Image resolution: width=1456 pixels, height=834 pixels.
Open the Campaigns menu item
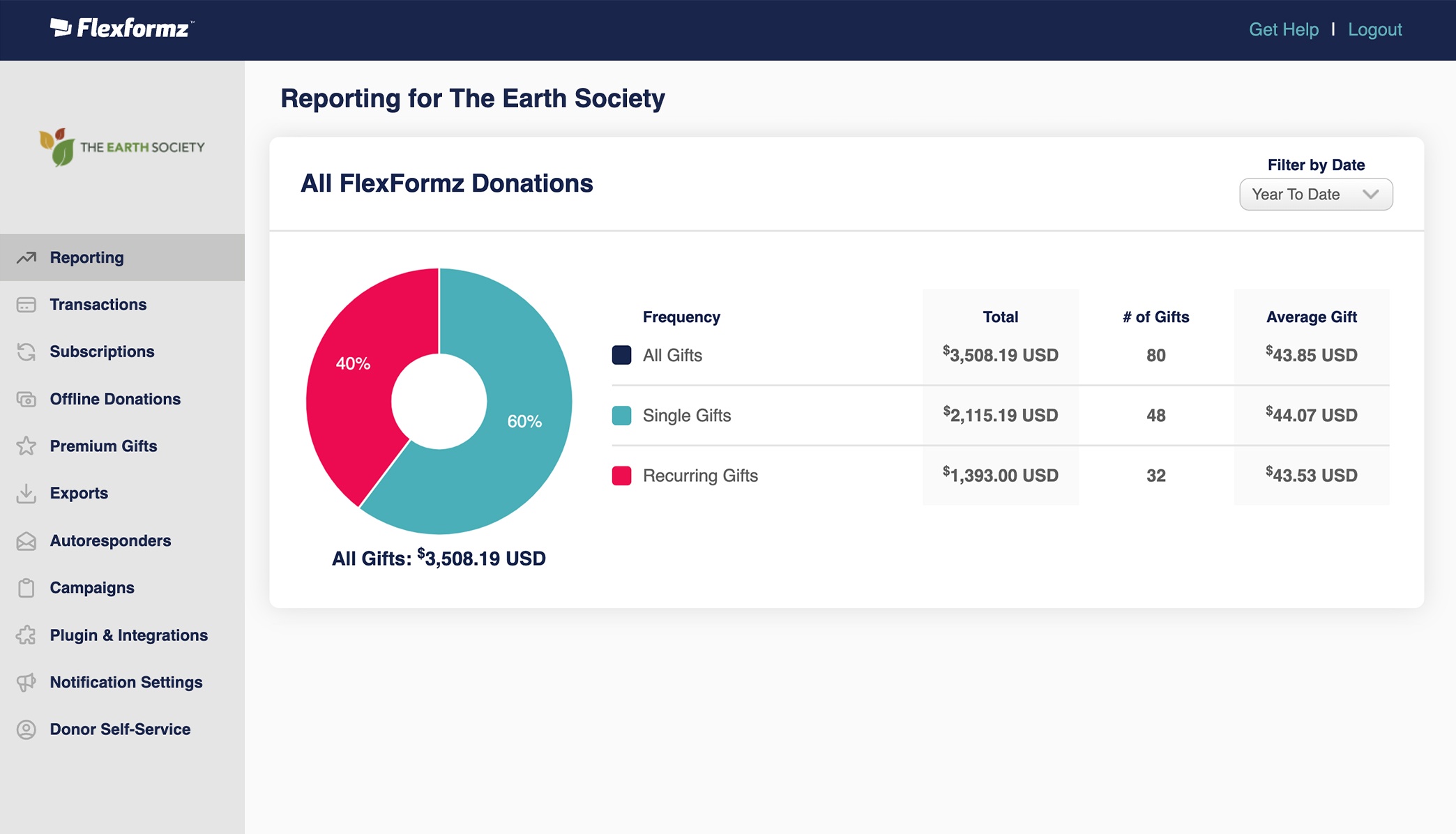point(92,588)
